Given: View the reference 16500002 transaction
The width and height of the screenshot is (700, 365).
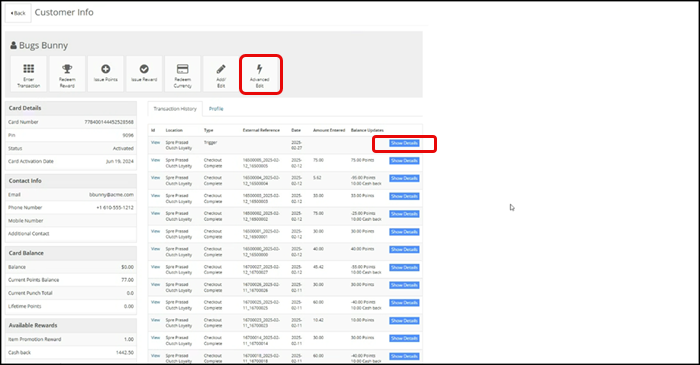Looking at the screenshot, I should 155,213.
